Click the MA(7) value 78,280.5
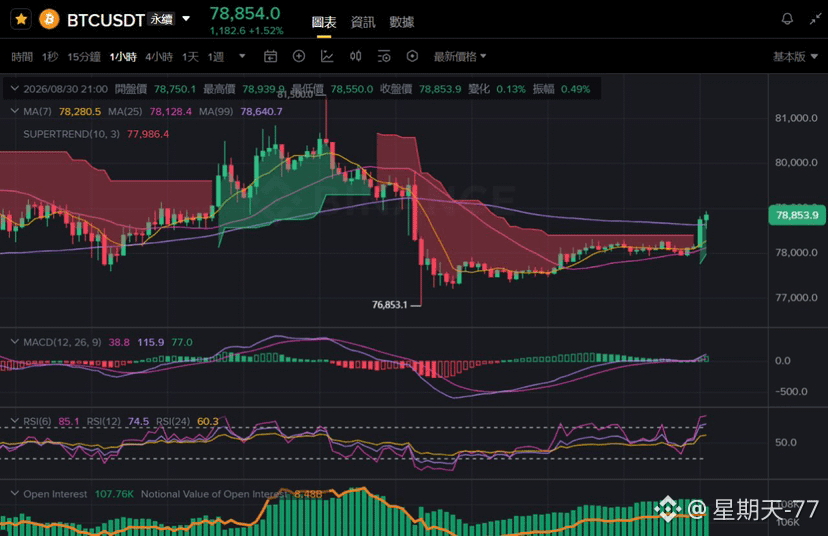 [80, 111]
